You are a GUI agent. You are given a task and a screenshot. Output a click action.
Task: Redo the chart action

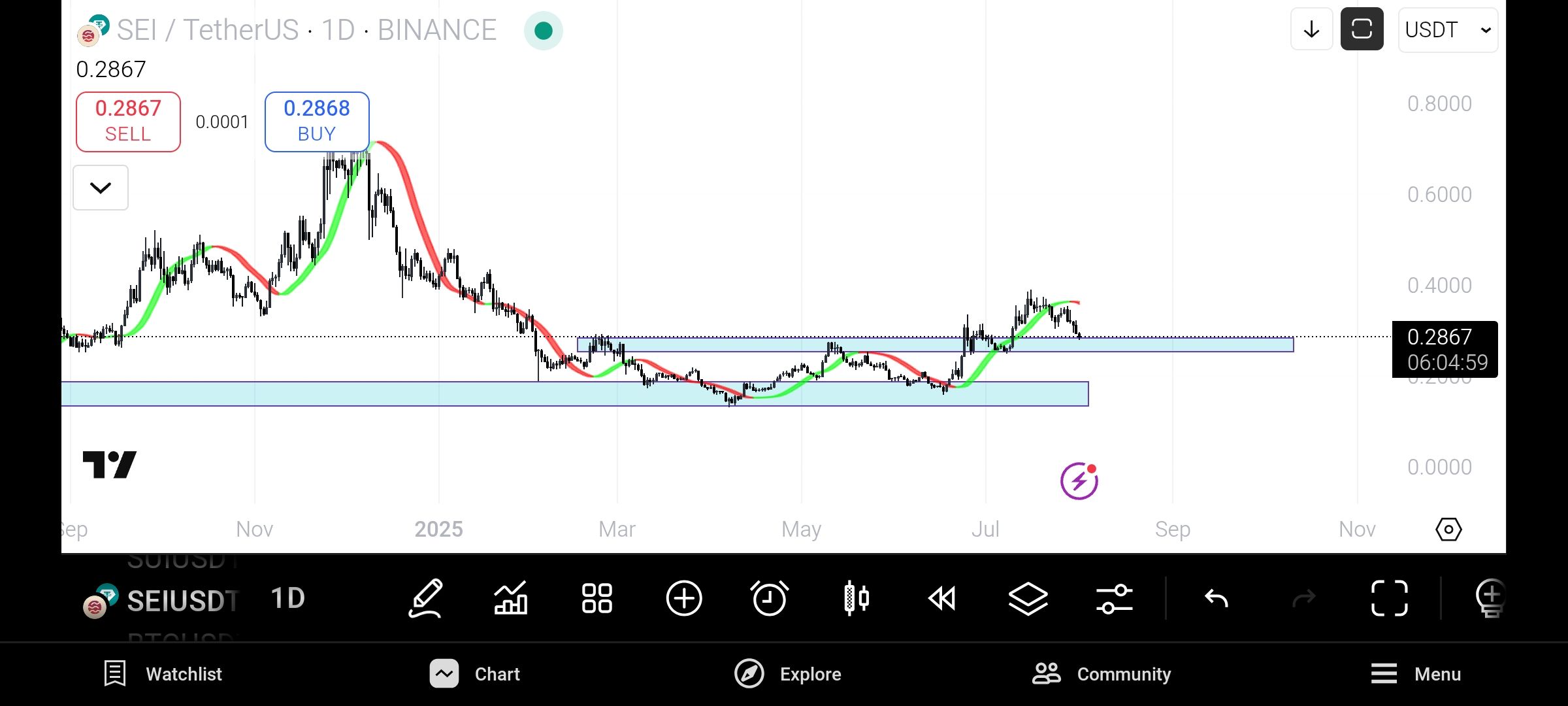point(1303,598)
